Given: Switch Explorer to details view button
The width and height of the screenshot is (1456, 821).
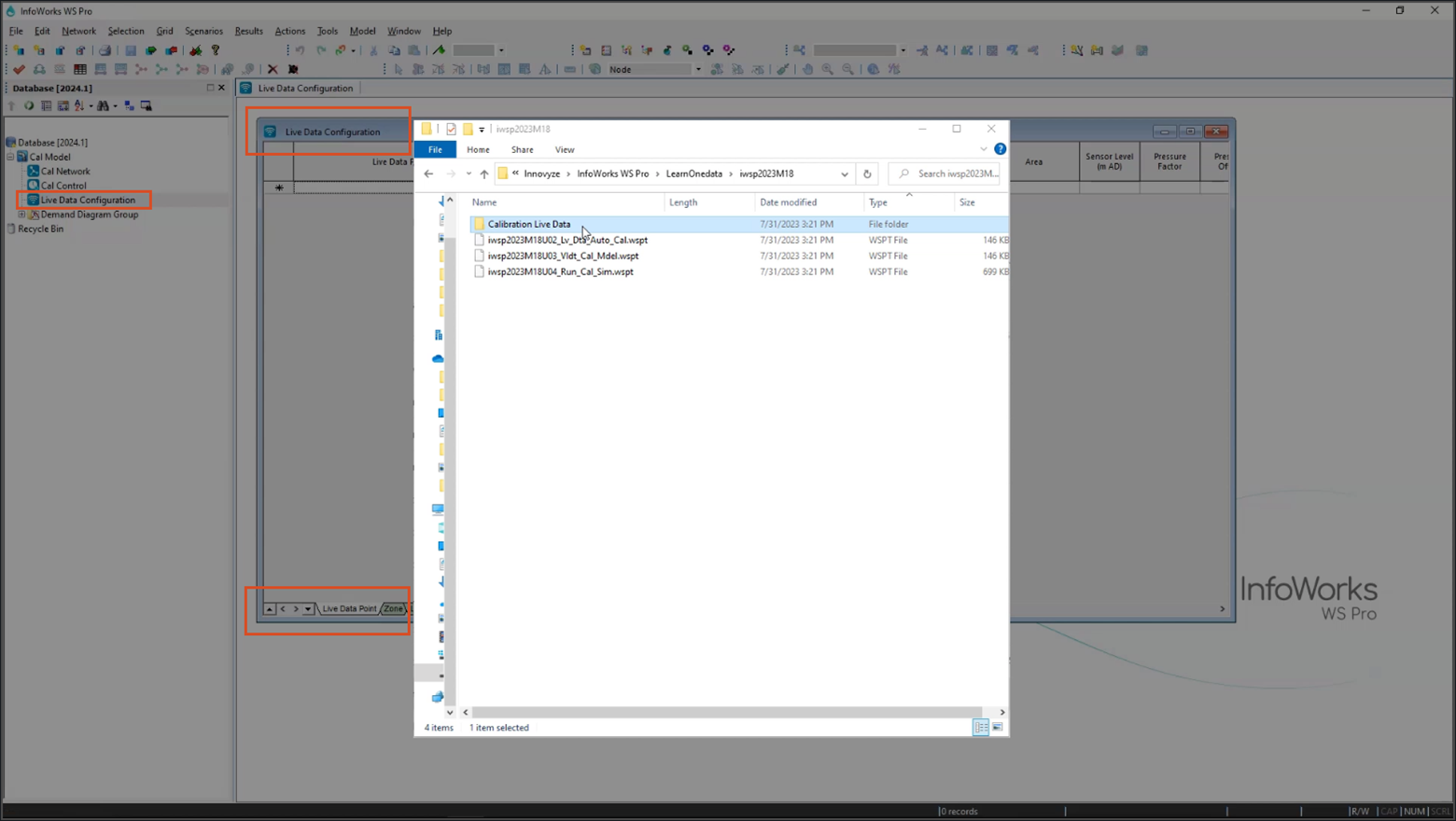Looking at the screenshot, I should tap(981, 728).
